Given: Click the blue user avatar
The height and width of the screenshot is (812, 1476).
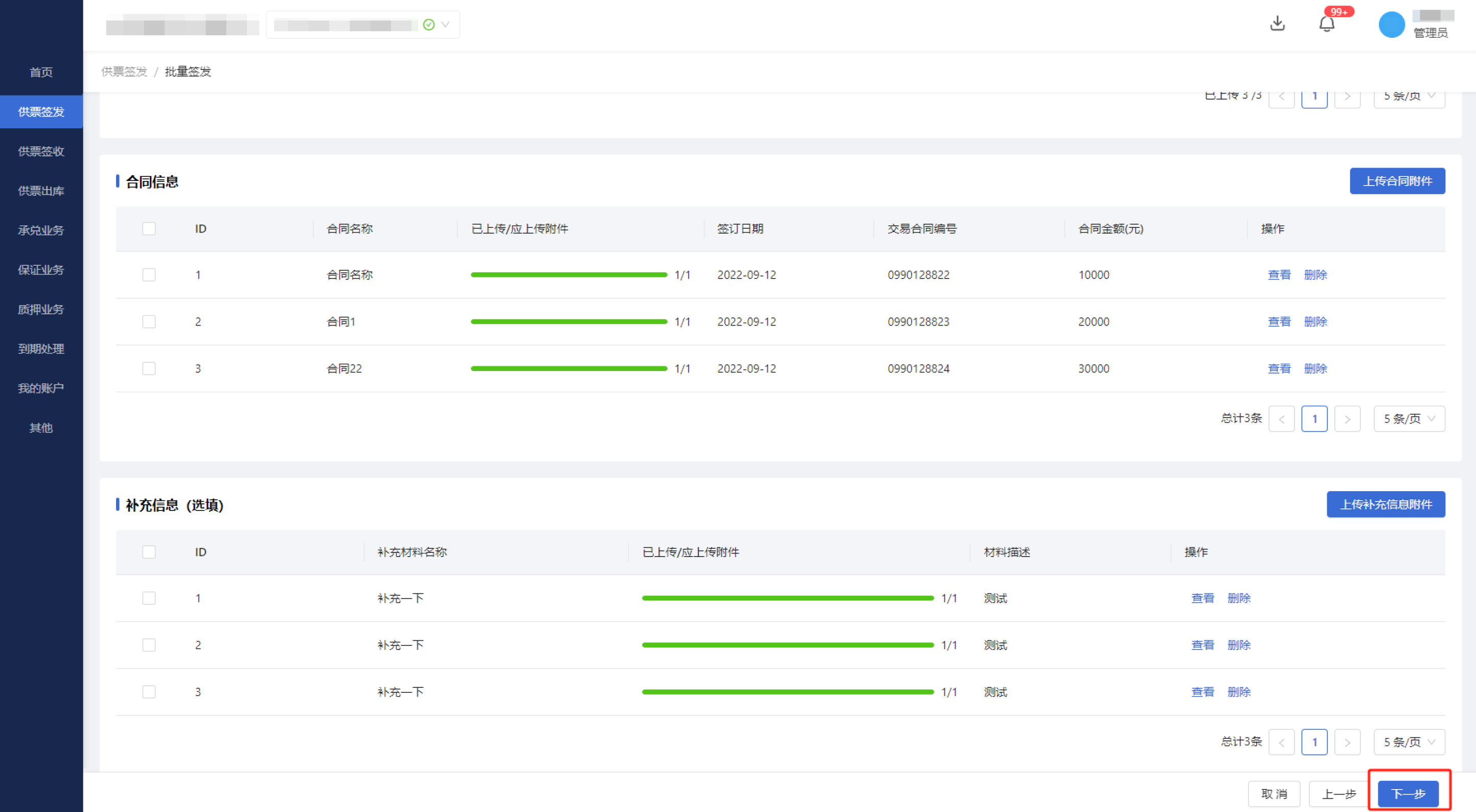Looking at the screenshot, I should (1391, 25).
